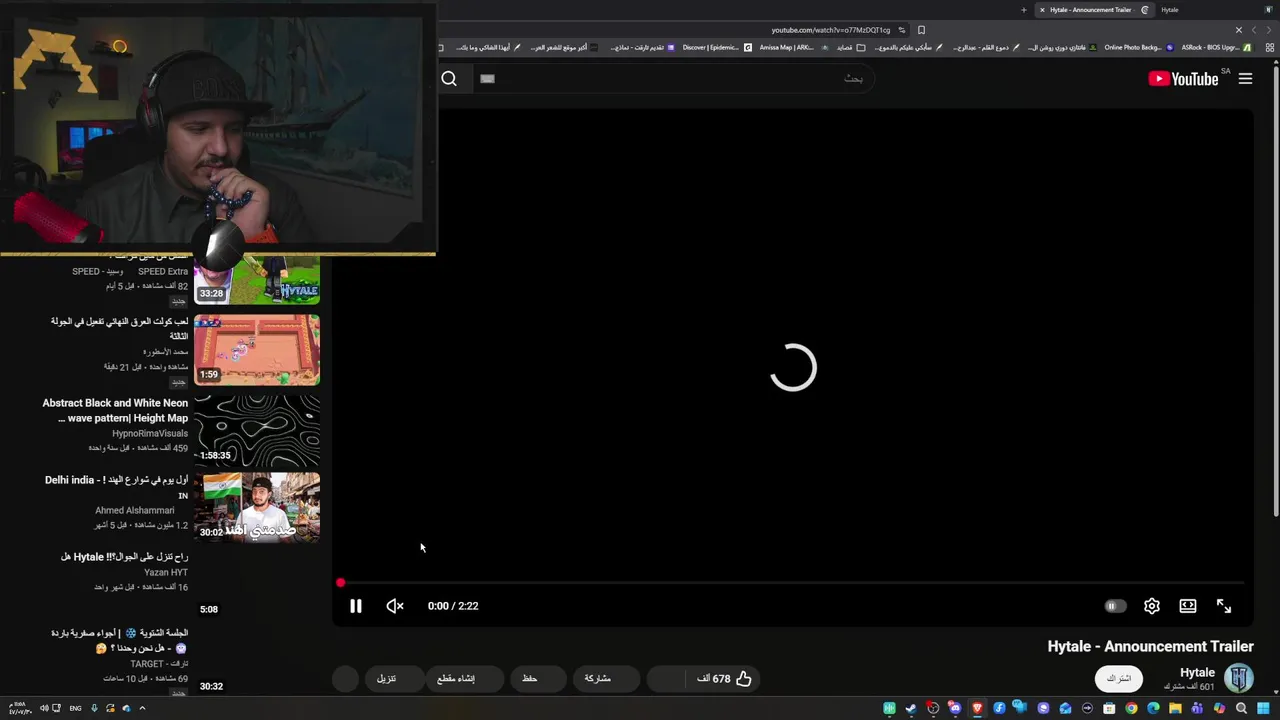Open the قصايد bookmarks folder
This screenshot has width=1280, height=720.
point(851,47)
